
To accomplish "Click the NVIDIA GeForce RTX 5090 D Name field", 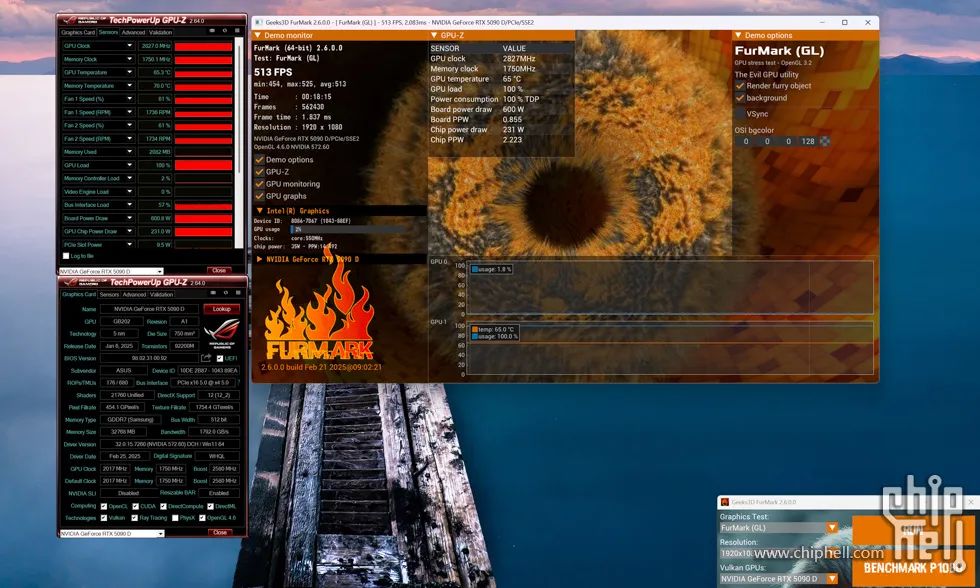I will [150, 309].
